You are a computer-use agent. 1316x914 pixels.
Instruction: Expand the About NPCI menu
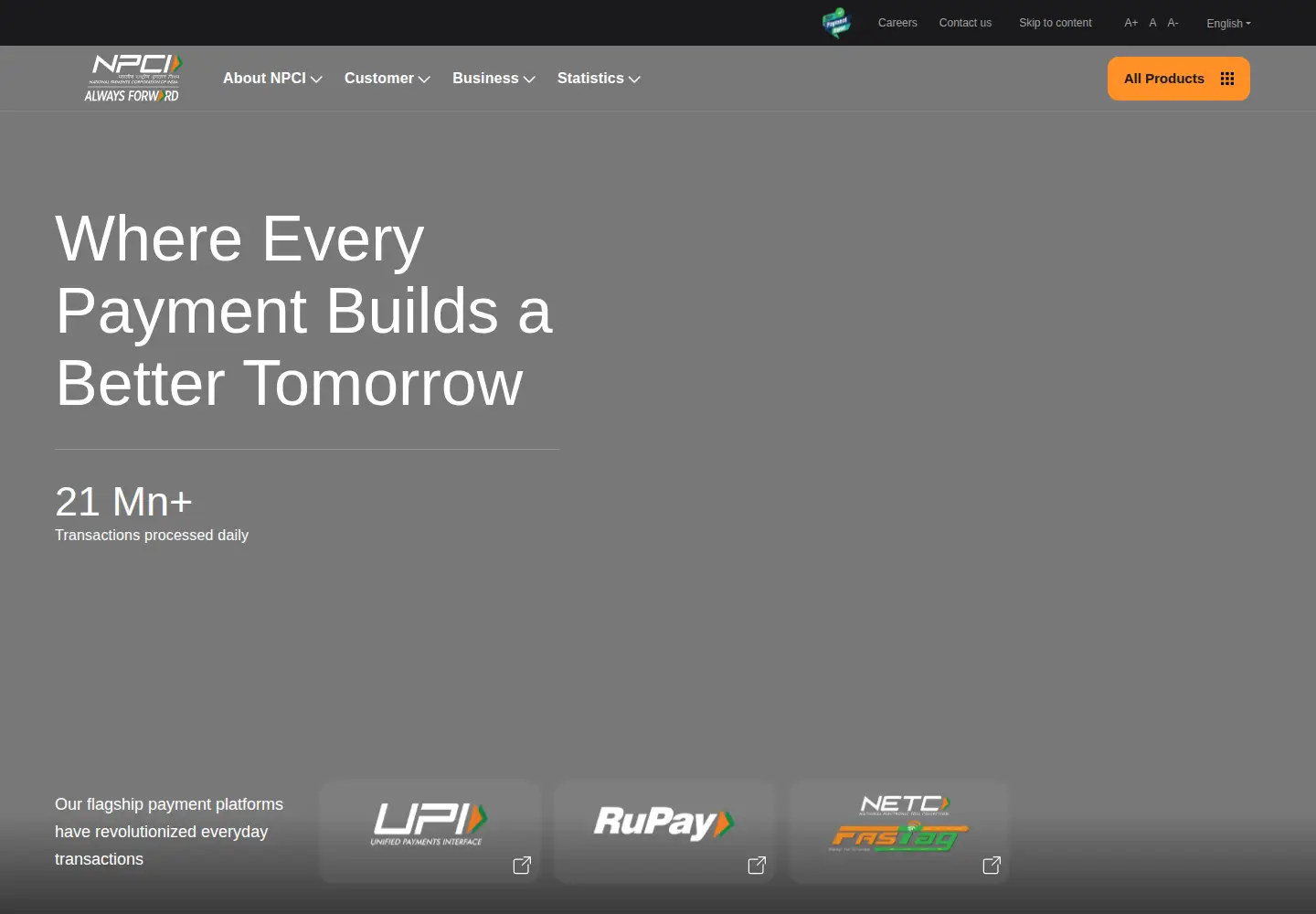tap(272, 79)
